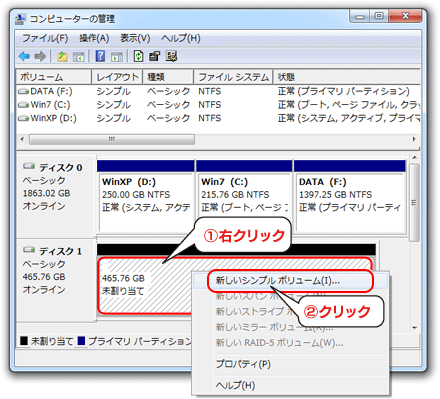Sort by ボリューム column header
440x399 pixels.
54,77
